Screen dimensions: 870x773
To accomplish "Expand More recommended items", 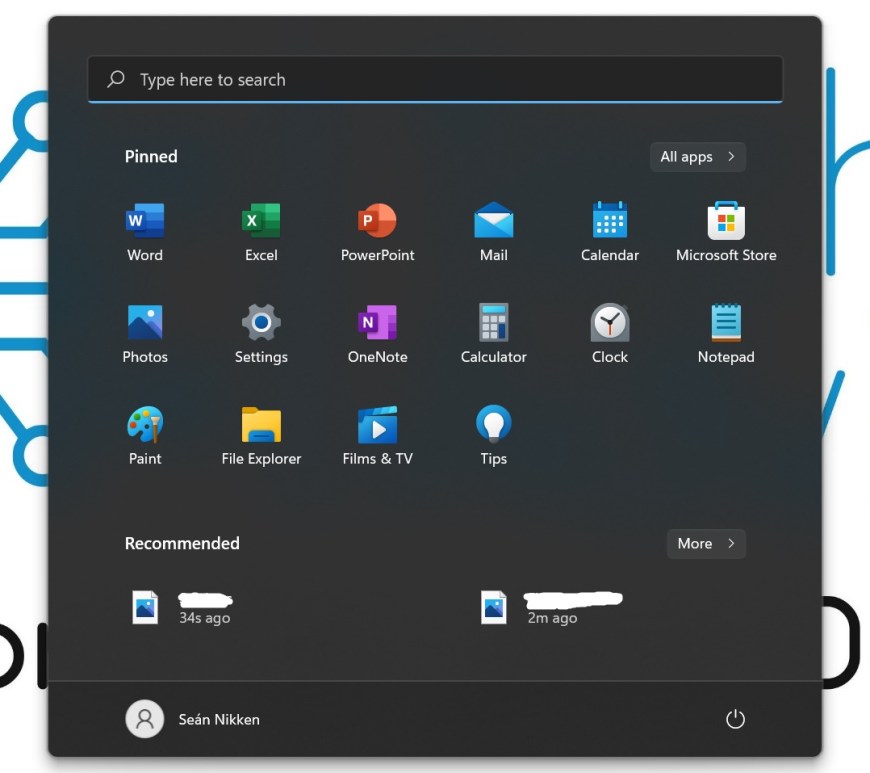I will (x=706, y=543).
